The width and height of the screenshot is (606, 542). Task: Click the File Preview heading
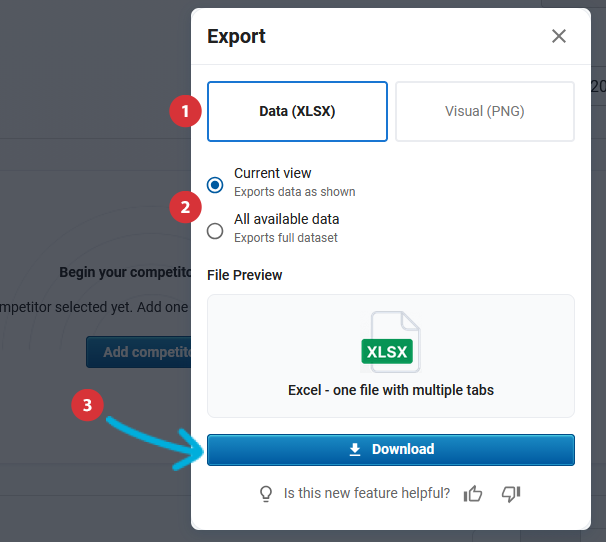[x=245, y=275]
